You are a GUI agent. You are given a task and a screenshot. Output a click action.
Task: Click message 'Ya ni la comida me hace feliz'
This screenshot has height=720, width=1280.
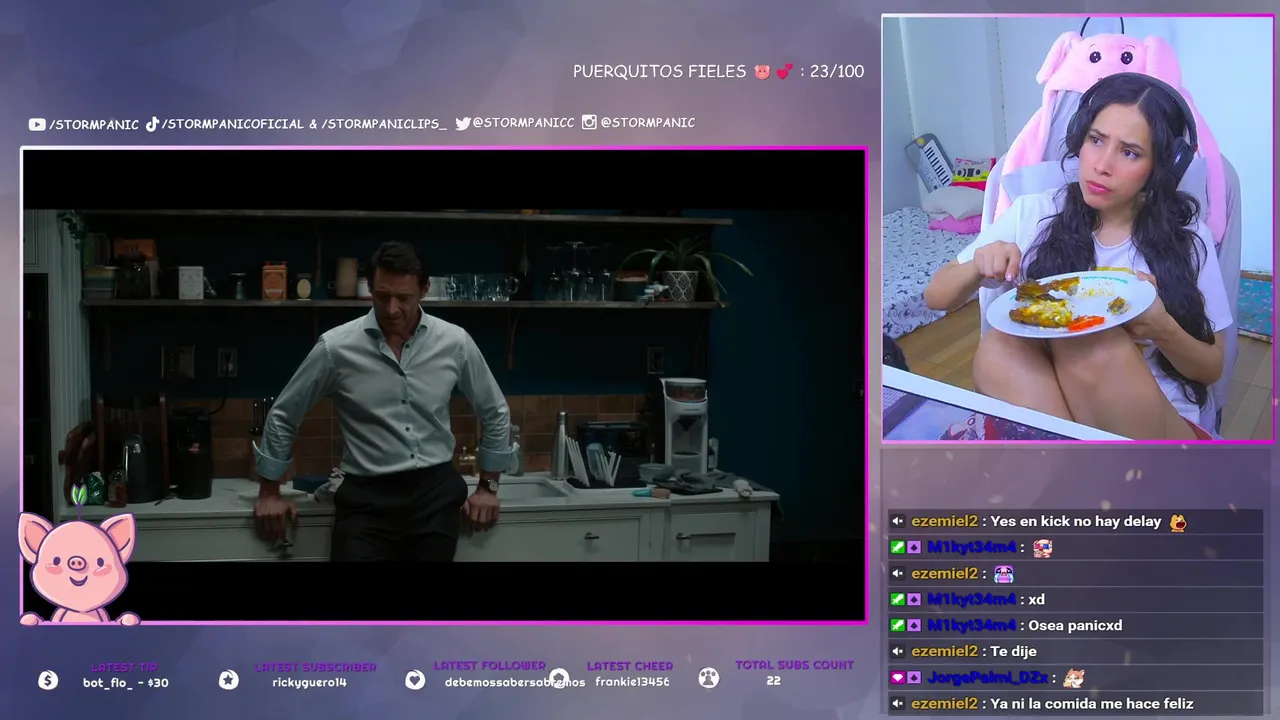pos(1092,703)
